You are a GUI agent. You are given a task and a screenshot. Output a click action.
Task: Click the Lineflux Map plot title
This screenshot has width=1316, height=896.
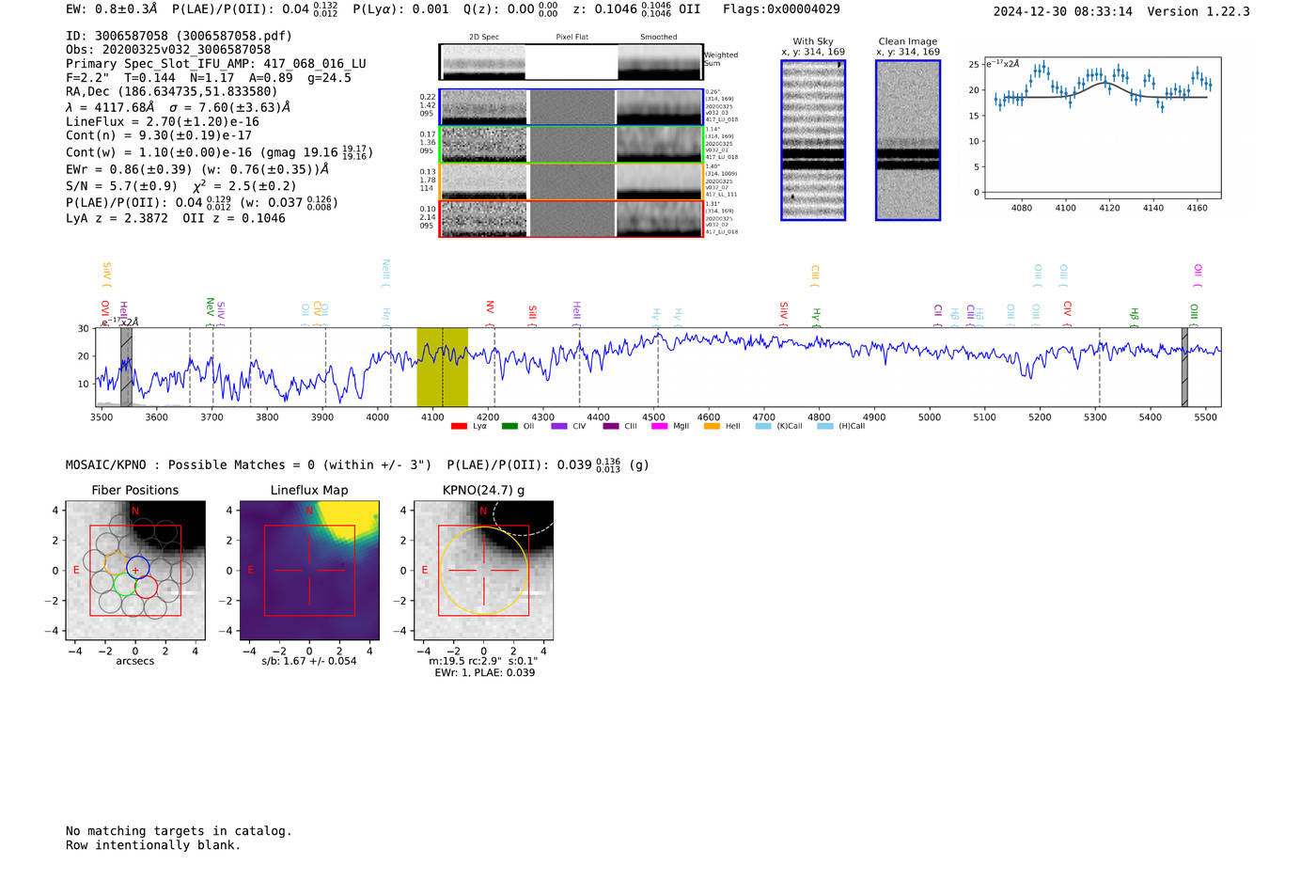point(309,490)
